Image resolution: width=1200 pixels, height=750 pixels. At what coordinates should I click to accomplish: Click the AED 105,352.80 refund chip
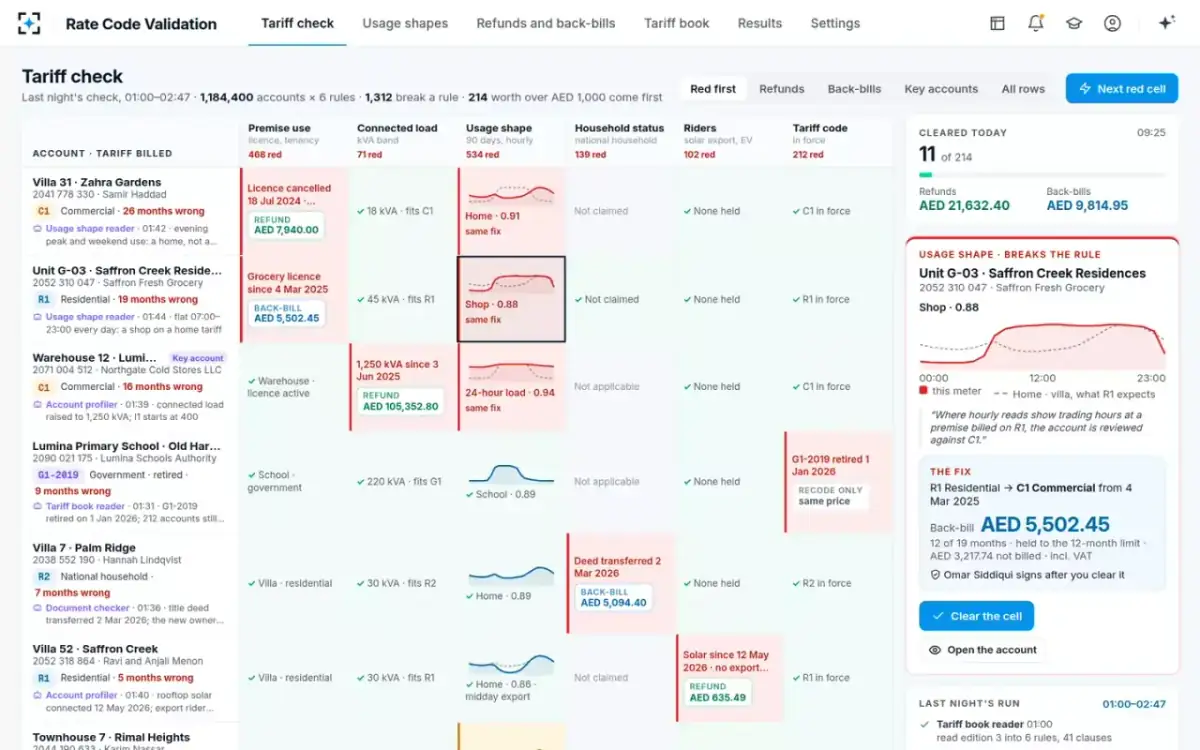400,401
